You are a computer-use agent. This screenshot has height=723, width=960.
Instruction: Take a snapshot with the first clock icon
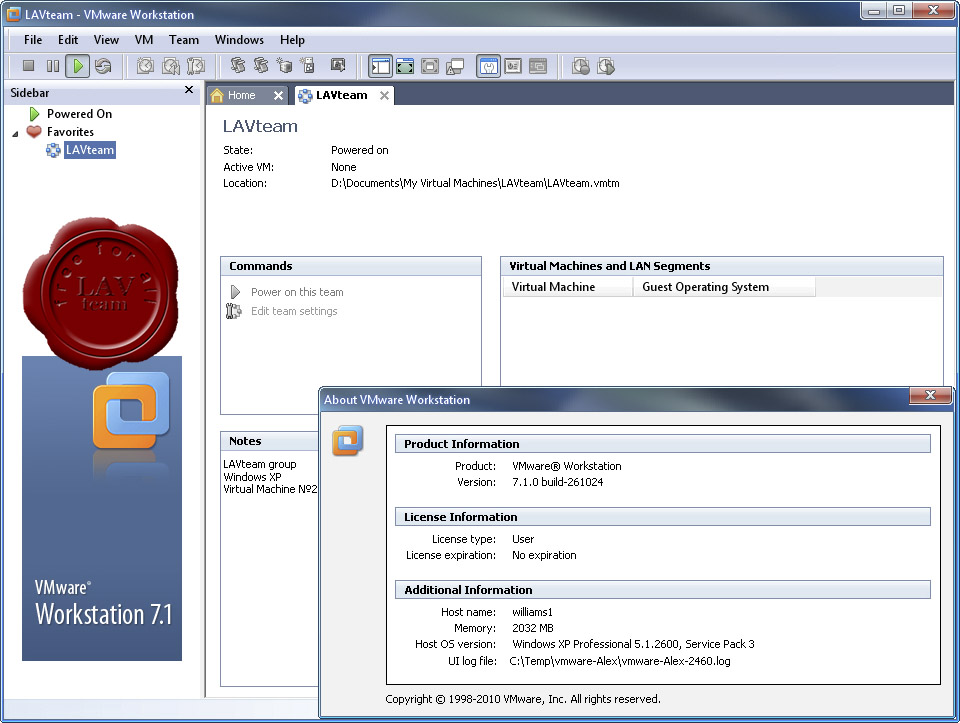tap(145, 66)
